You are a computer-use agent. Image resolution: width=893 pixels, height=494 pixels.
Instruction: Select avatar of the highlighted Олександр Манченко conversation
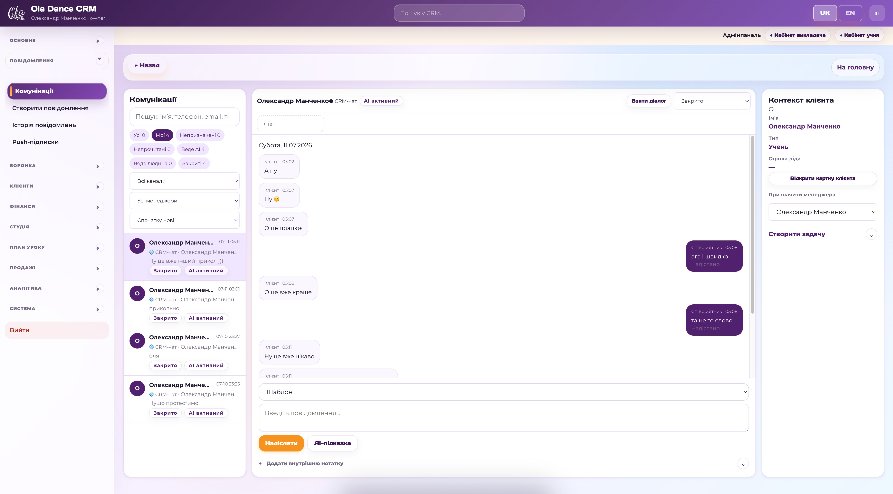click(137, 246)
